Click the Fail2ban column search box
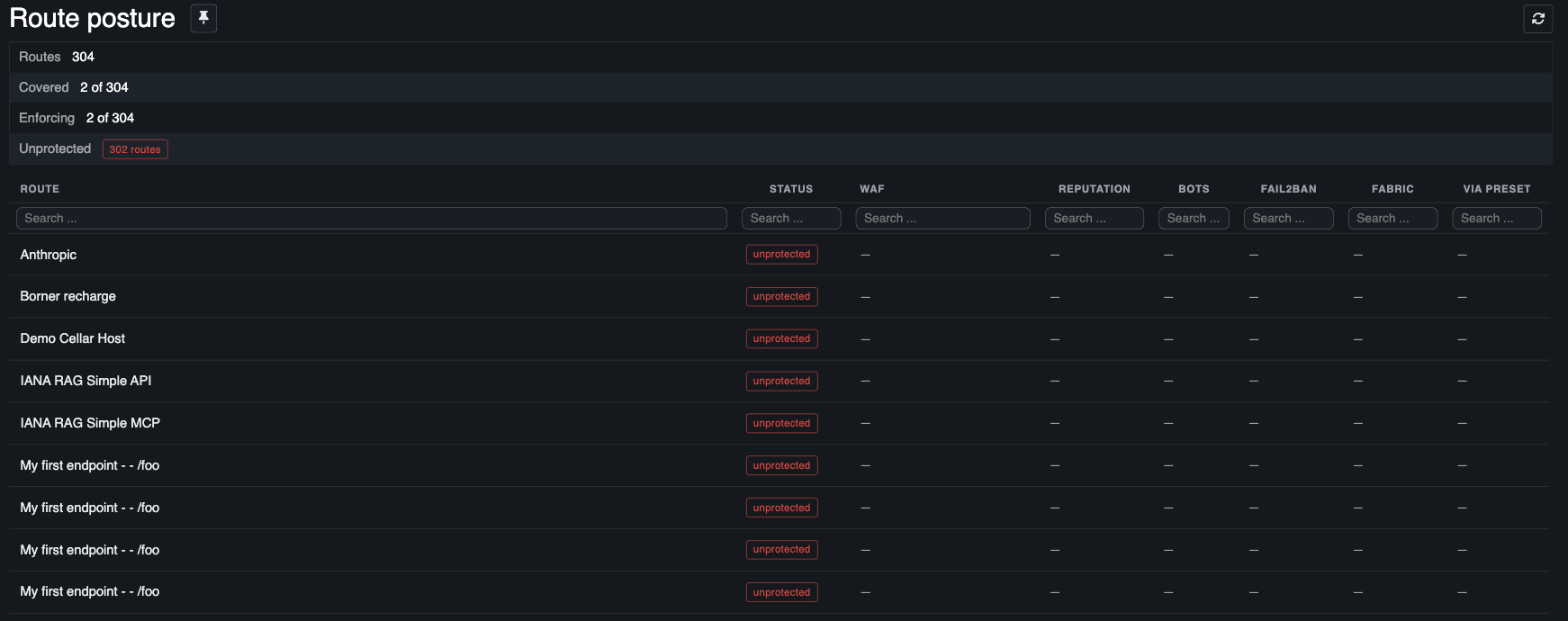Viewport: 1568px width, 621px height. tap(1288, 218)
